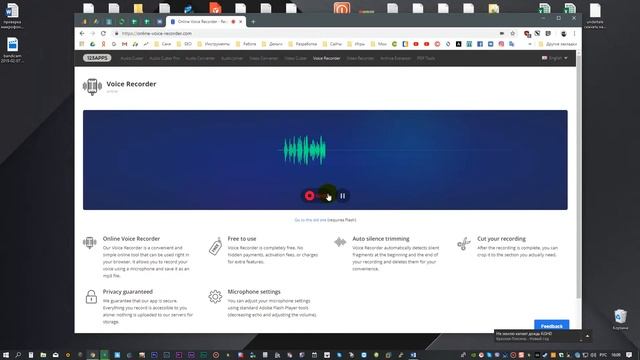This screenshot has width=640, height=360.
Task: Open a new browser tab
Action: [x=253, y=22]
